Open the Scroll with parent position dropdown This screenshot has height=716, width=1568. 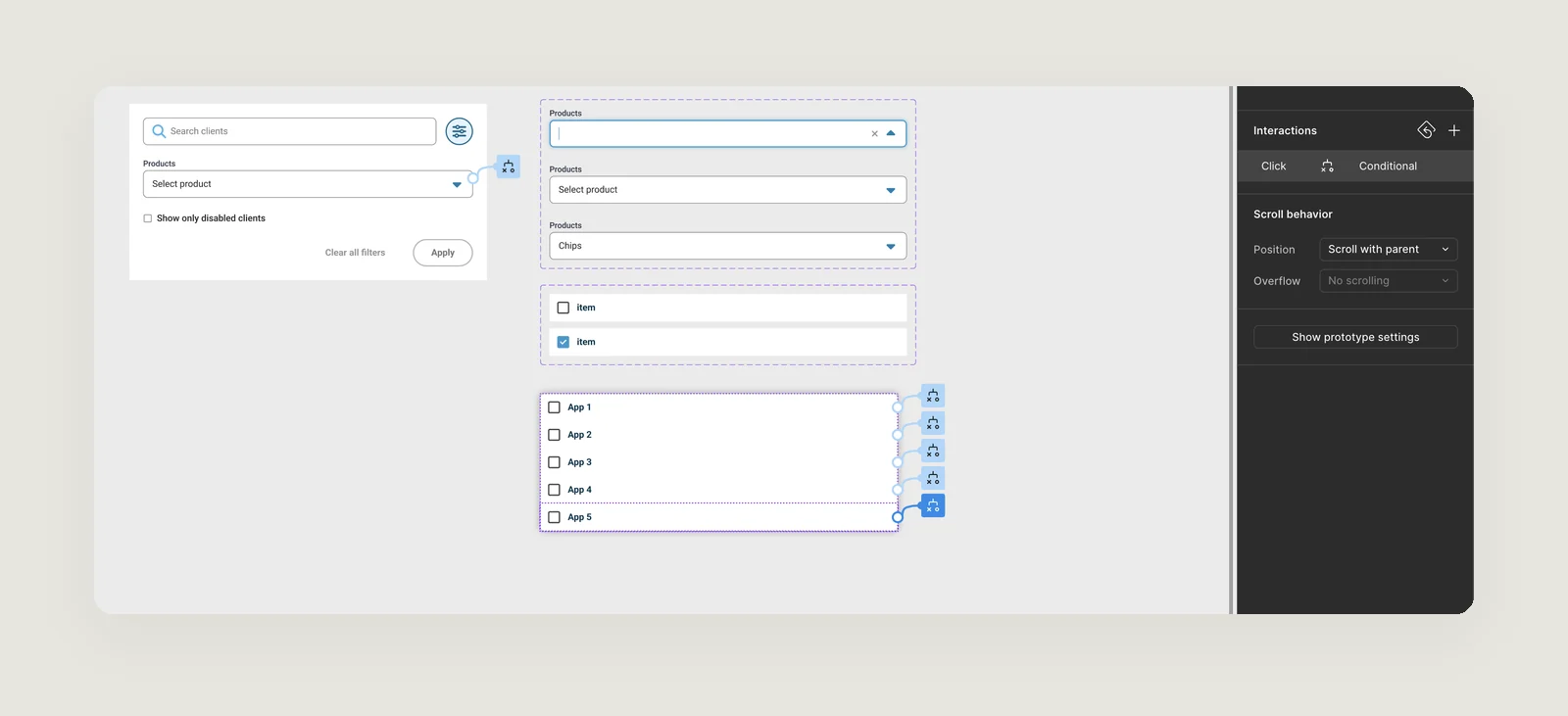(1389, 250)
